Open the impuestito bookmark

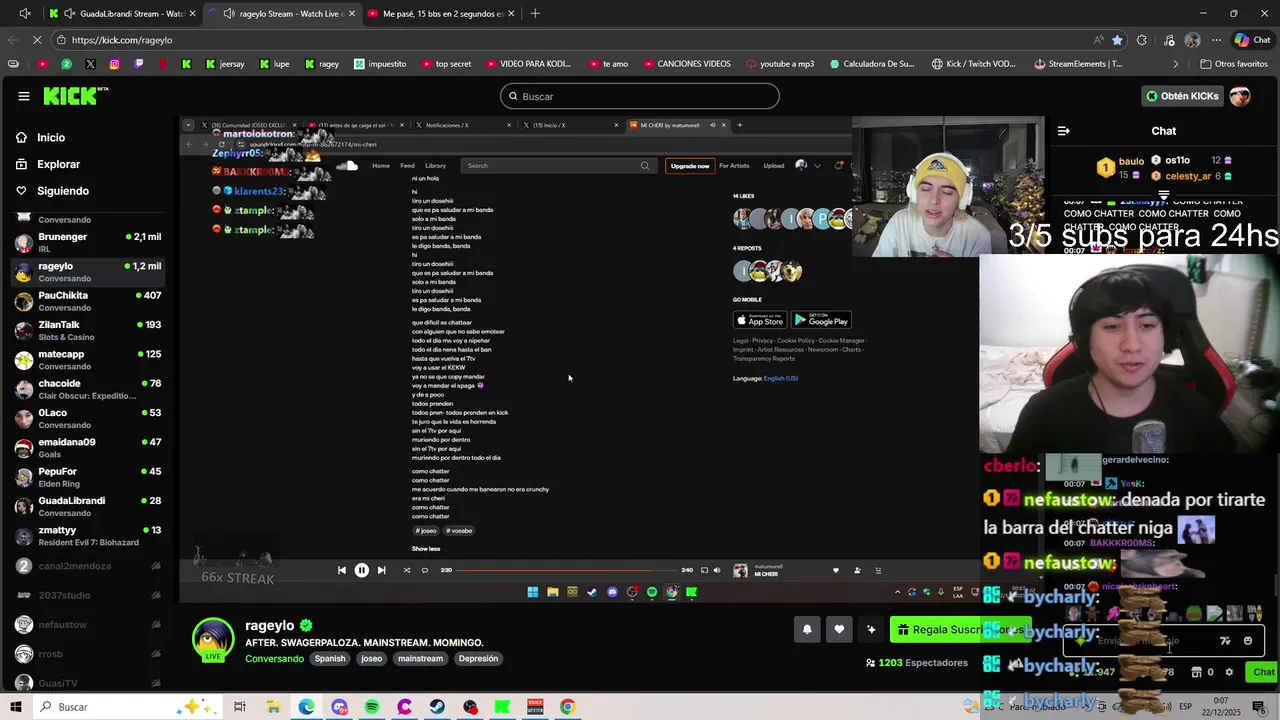pos(380,64)
